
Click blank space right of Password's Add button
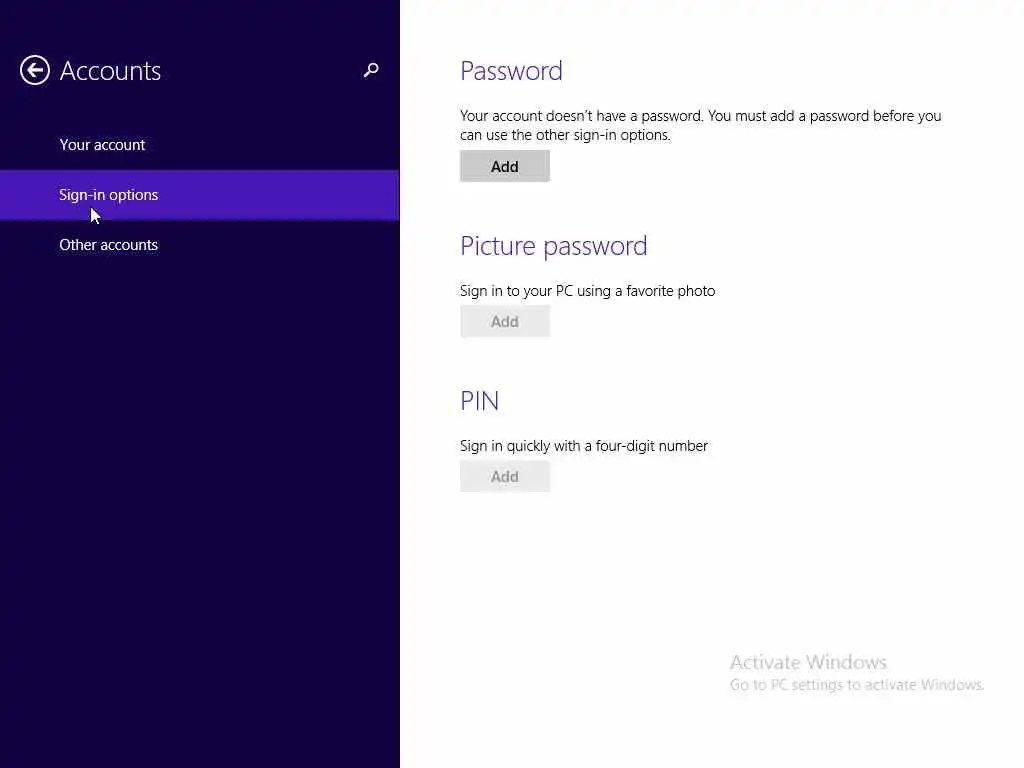pos(751,167)
